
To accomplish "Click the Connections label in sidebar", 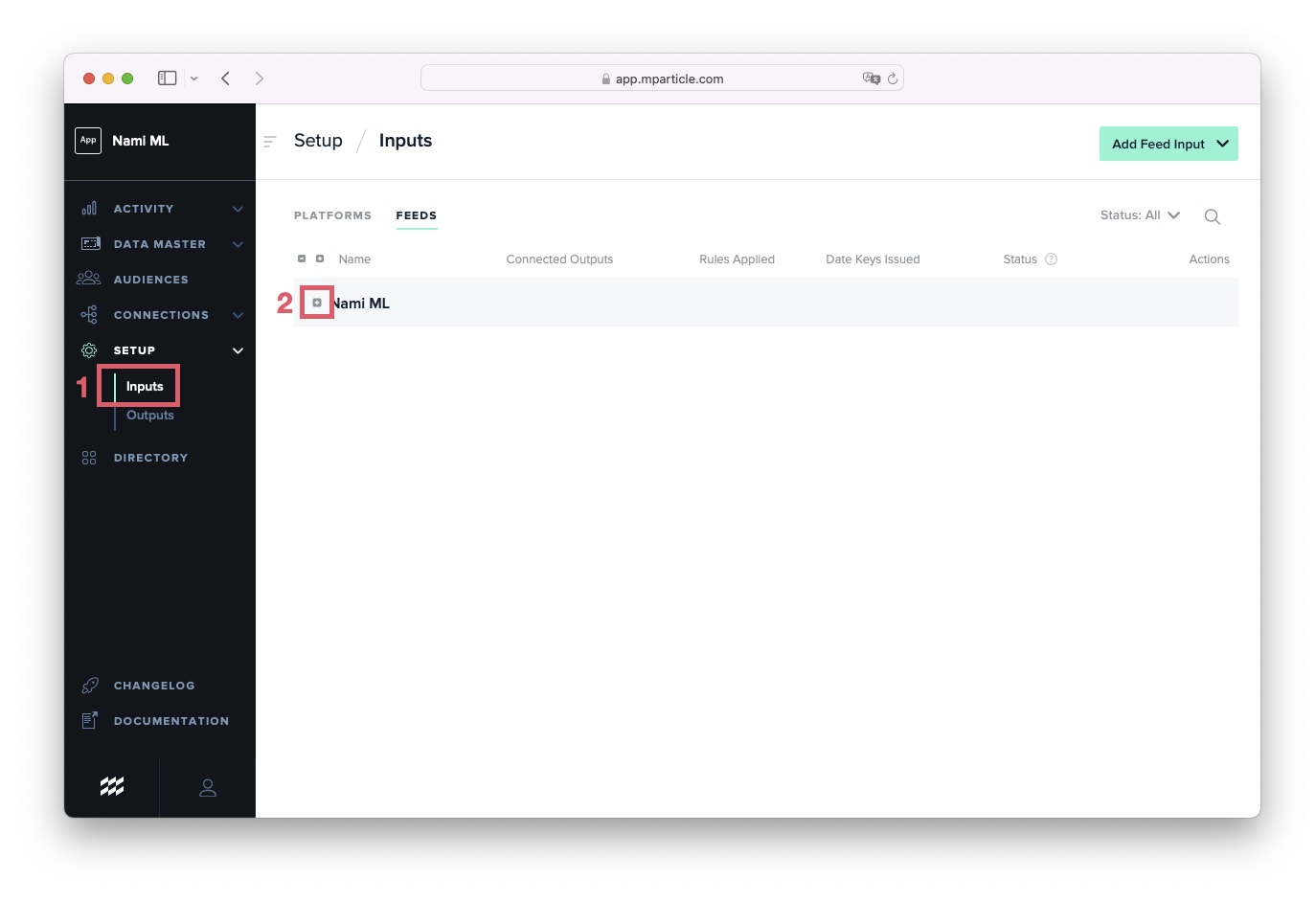I will pyautogui.click(x=161, y=315).
